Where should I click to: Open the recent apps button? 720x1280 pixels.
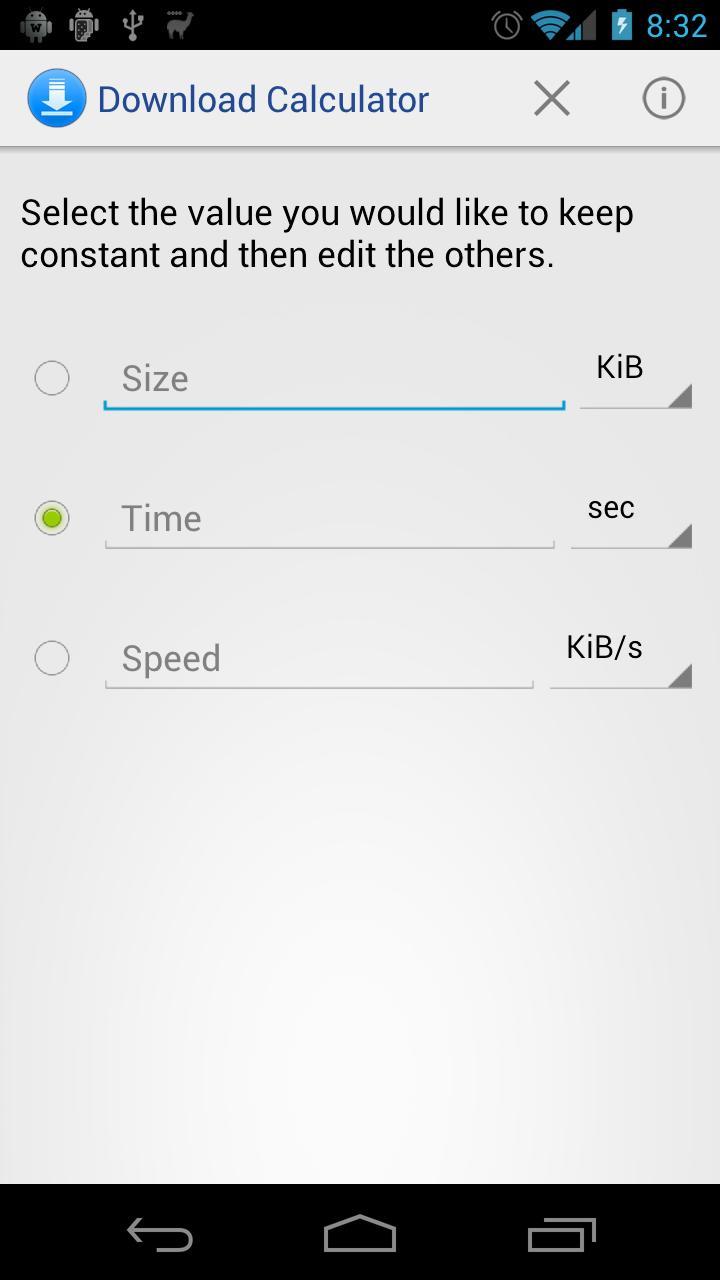561,1235
